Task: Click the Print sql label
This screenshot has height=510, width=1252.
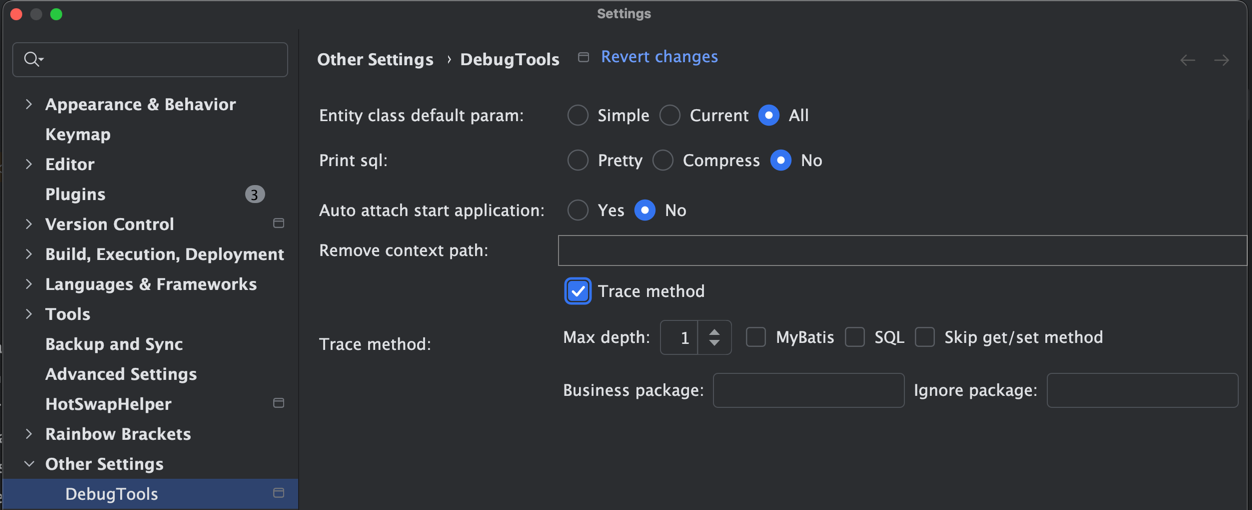Action: tap(353, 160)
